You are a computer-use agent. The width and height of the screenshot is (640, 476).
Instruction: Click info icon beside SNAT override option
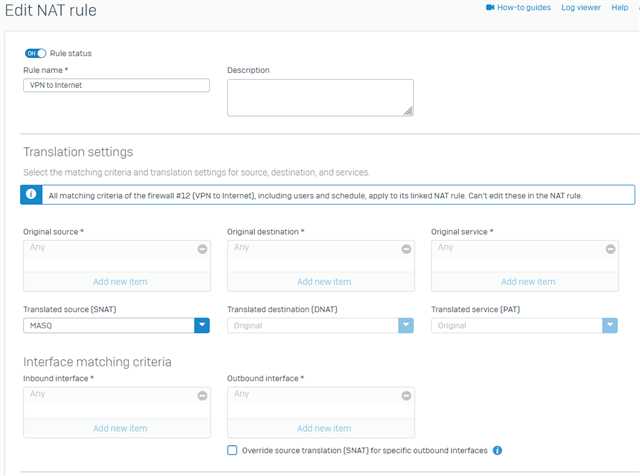click(497, 450)
